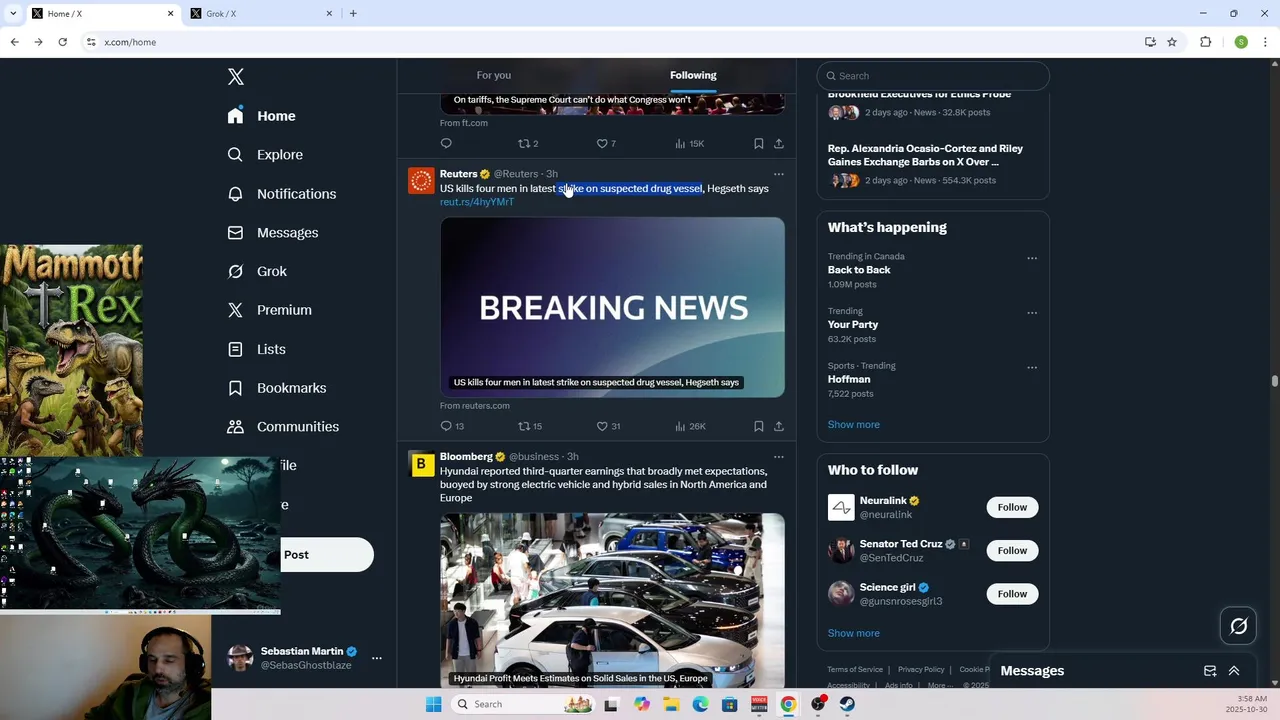Image resolution: width=1280 pixels, height=720 pixels.
Task: Share the Reuters post
Action: tap(779, 426)
